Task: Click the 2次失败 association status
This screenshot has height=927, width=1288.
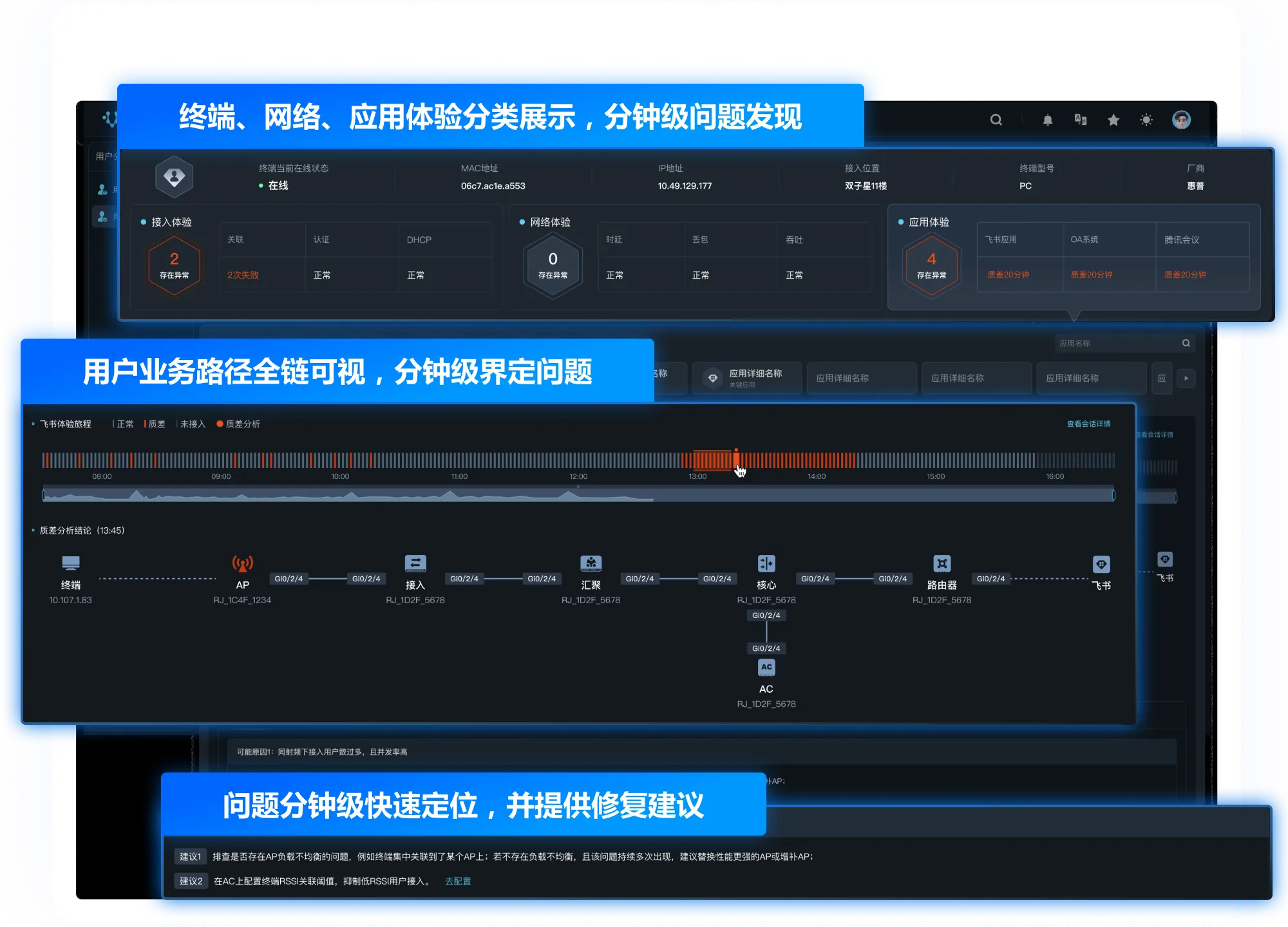Action: tap(243, 275)
